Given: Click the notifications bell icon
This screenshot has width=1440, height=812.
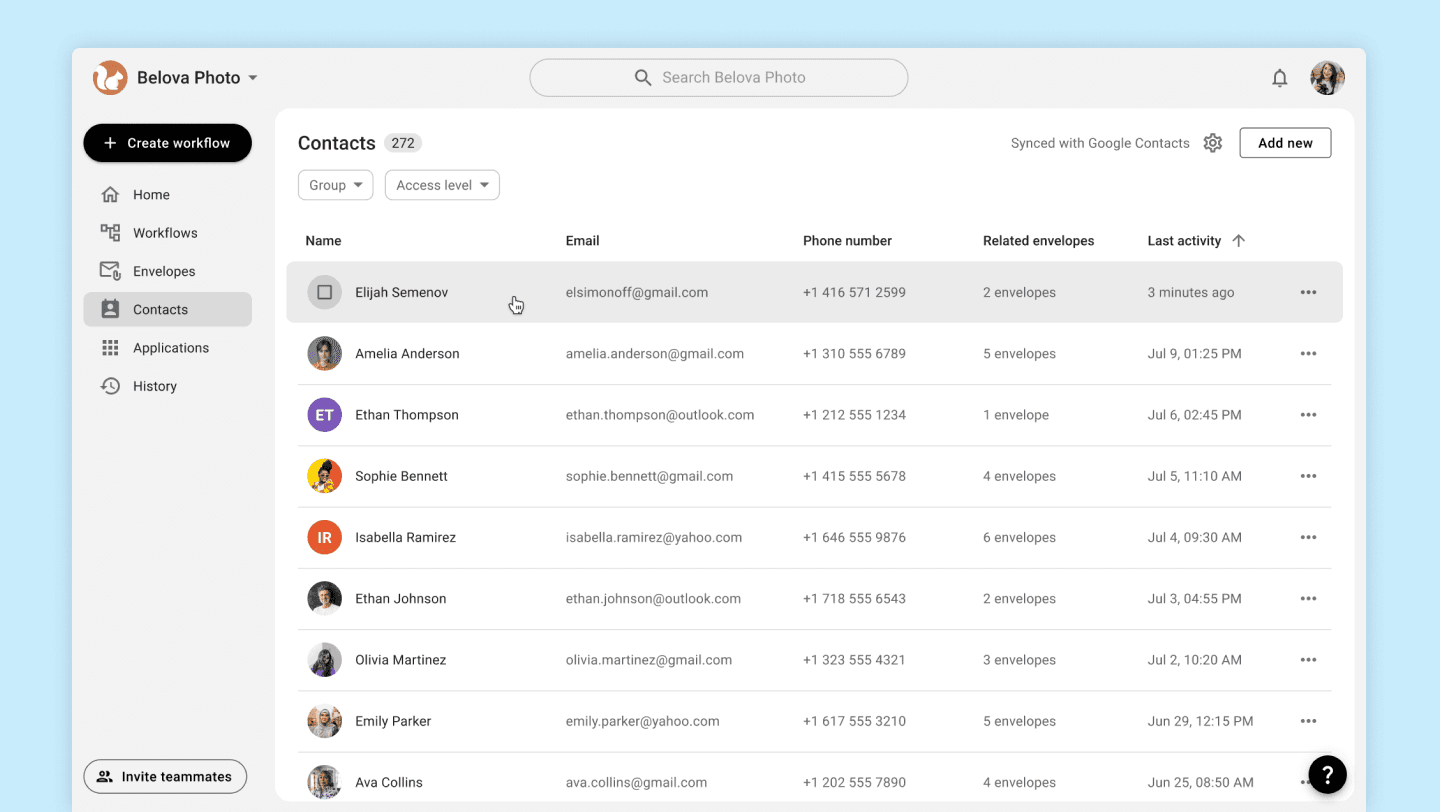Looking at the screenshot, I should [1279, 78].
